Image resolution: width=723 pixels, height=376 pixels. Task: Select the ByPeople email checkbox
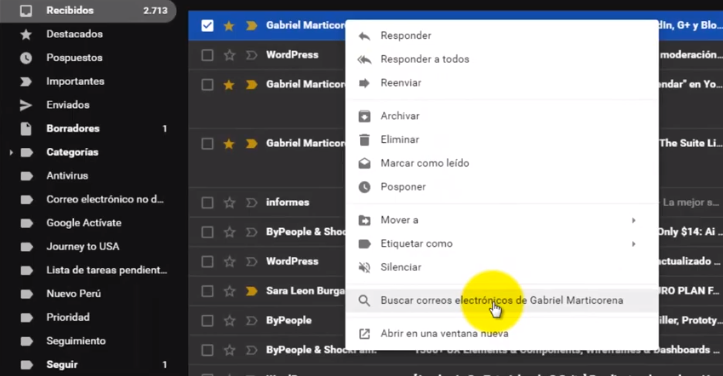pyautogui.click(x=207, y=321)
